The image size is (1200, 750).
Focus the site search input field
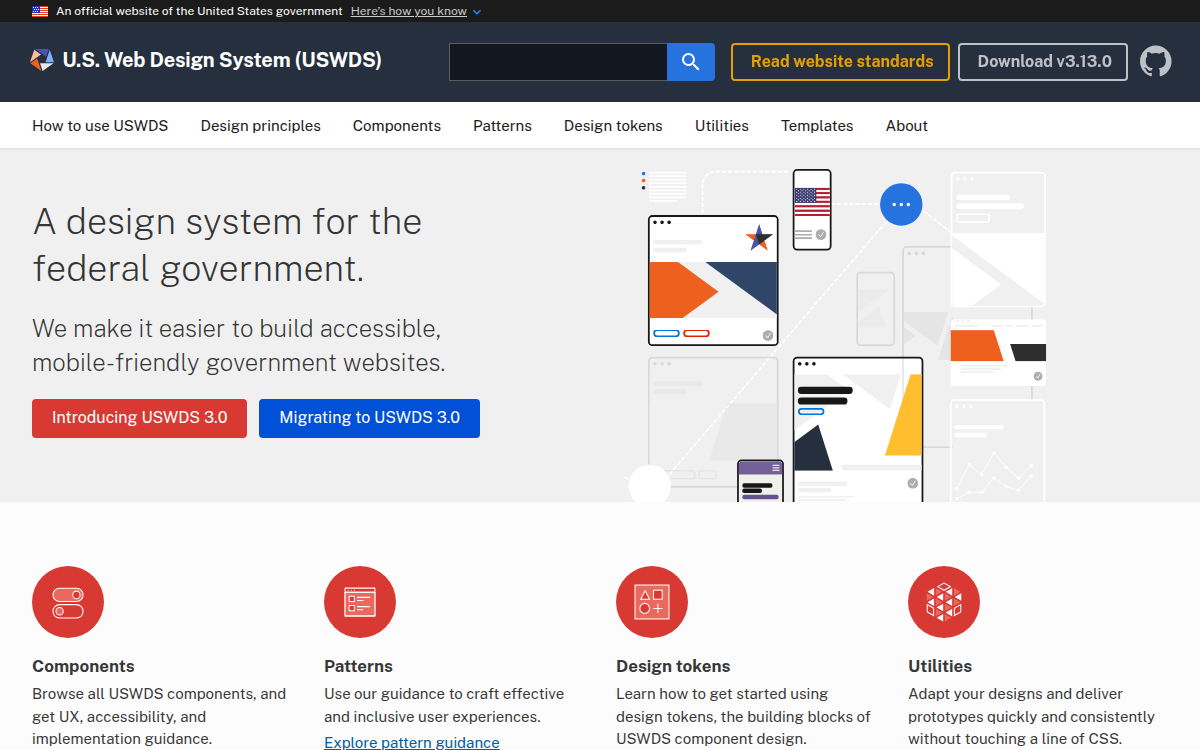point(558,62)
